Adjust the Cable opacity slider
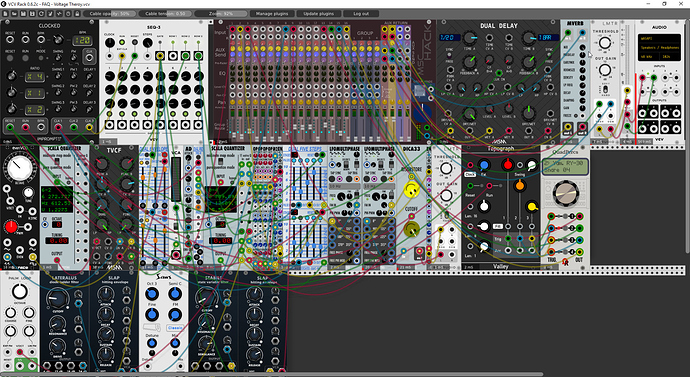Image resolution: width=690 pixels, height=377 pixels. pos(110,14)
